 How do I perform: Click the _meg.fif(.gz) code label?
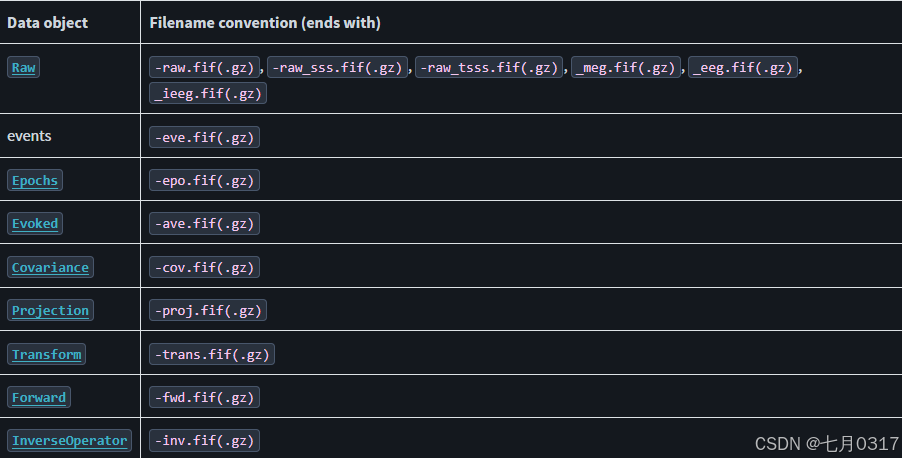click(626, 68)
